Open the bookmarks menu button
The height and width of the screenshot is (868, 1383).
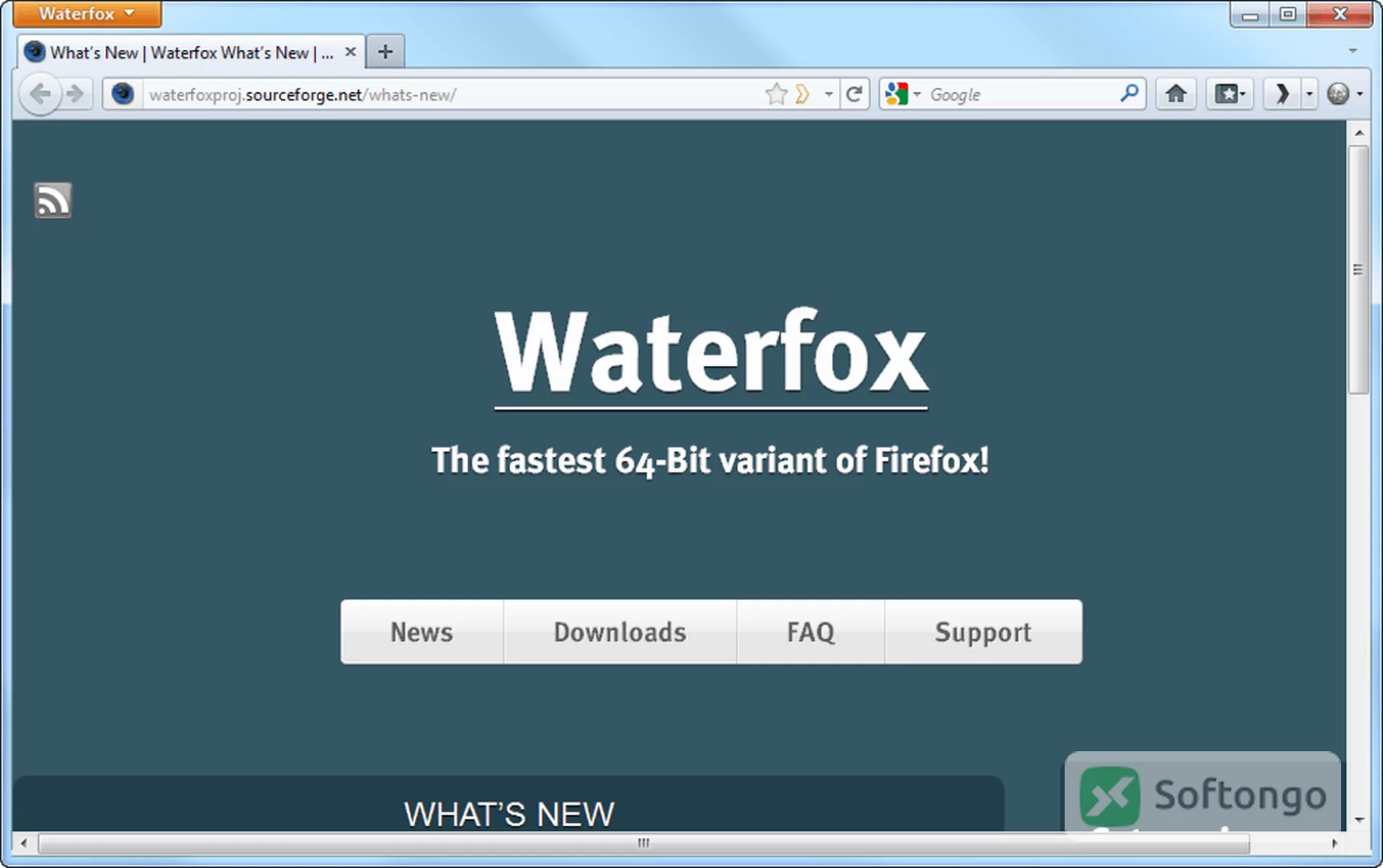[1230, 94]
